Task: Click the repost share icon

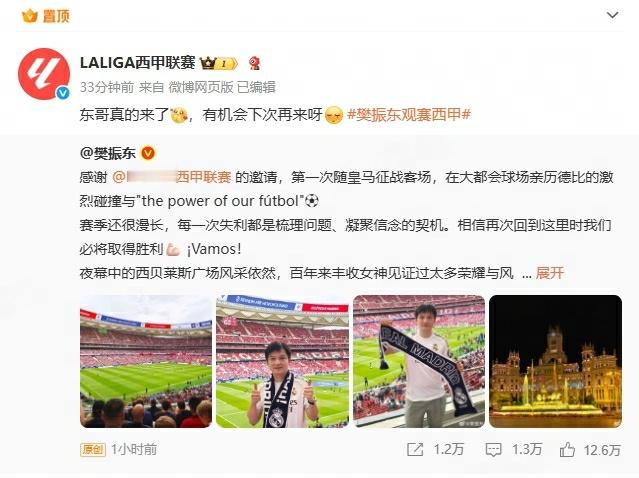Action: point(415,449)
